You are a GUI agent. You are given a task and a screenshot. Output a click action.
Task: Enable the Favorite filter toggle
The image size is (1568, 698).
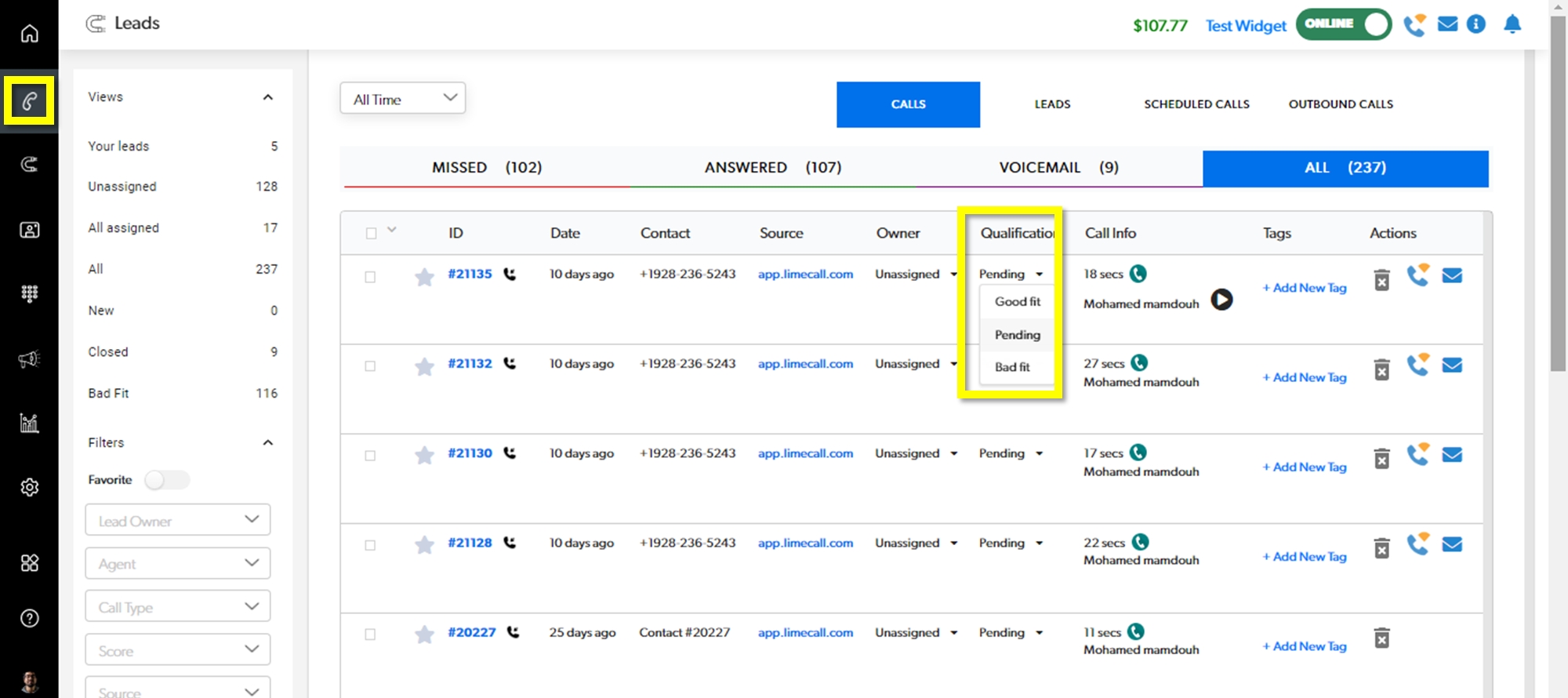point(166,480)
